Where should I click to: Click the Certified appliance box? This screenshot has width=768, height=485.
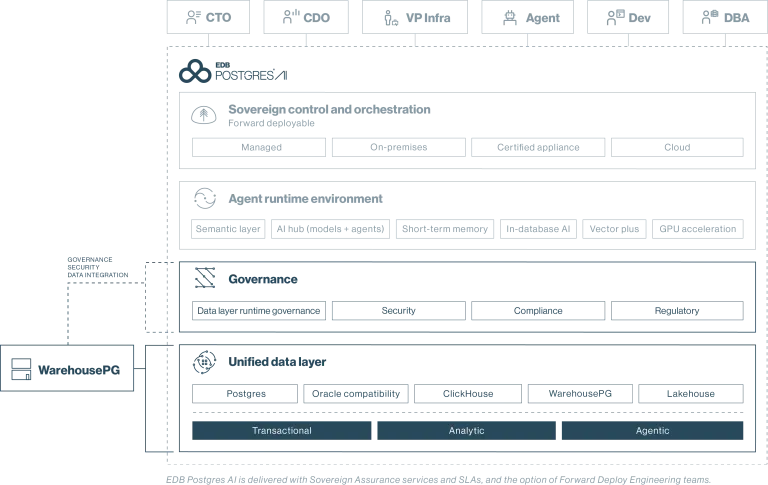point(538,147)
